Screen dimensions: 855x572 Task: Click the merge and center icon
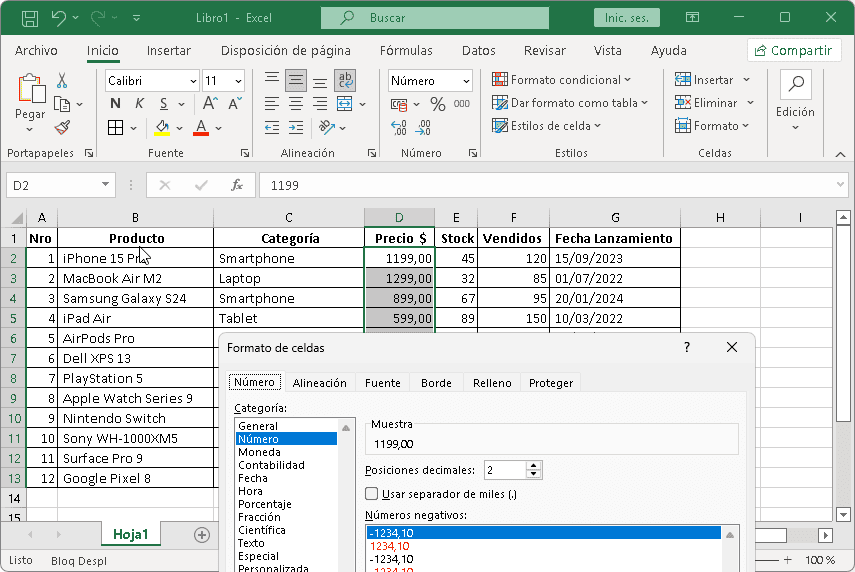(x=344, y=104)
